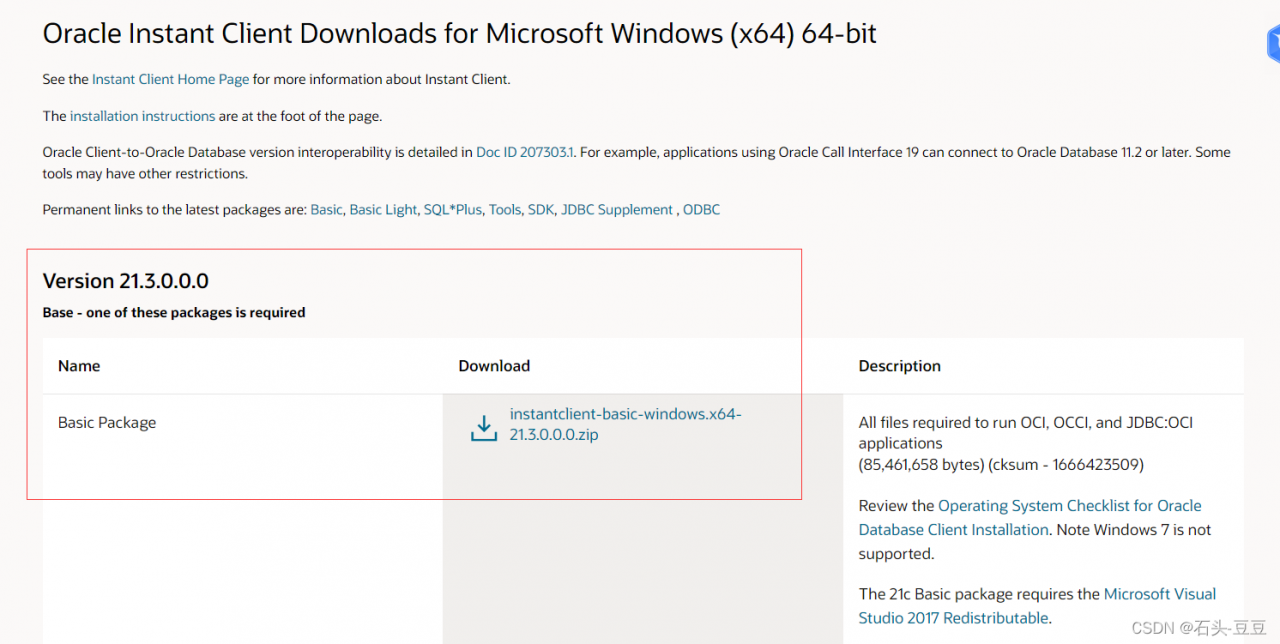Open Operating System Checklist for Oracle link
The image size is (1280, 644).
(x=1030, y=517)
